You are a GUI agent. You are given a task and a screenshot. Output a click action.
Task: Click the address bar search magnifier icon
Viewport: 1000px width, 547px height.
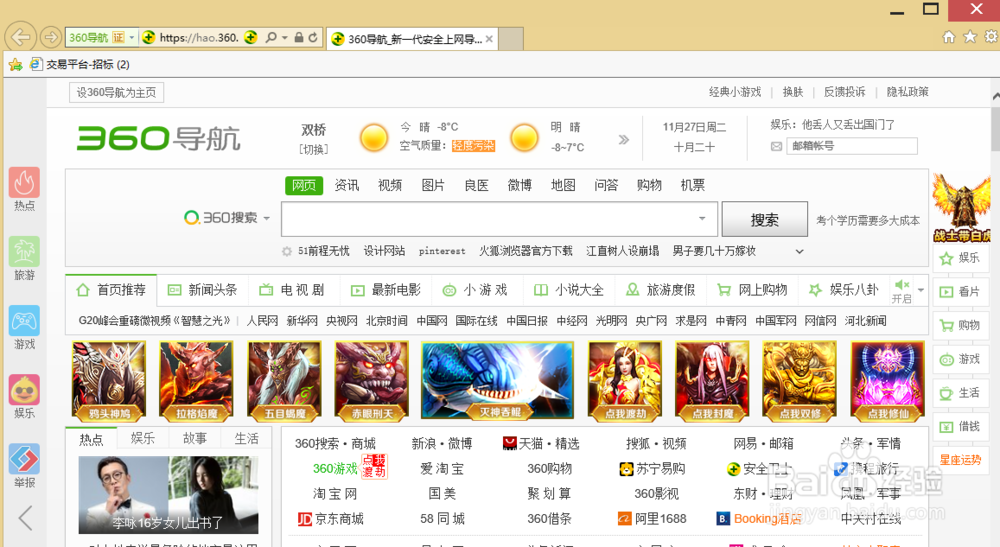coord(271,38)
